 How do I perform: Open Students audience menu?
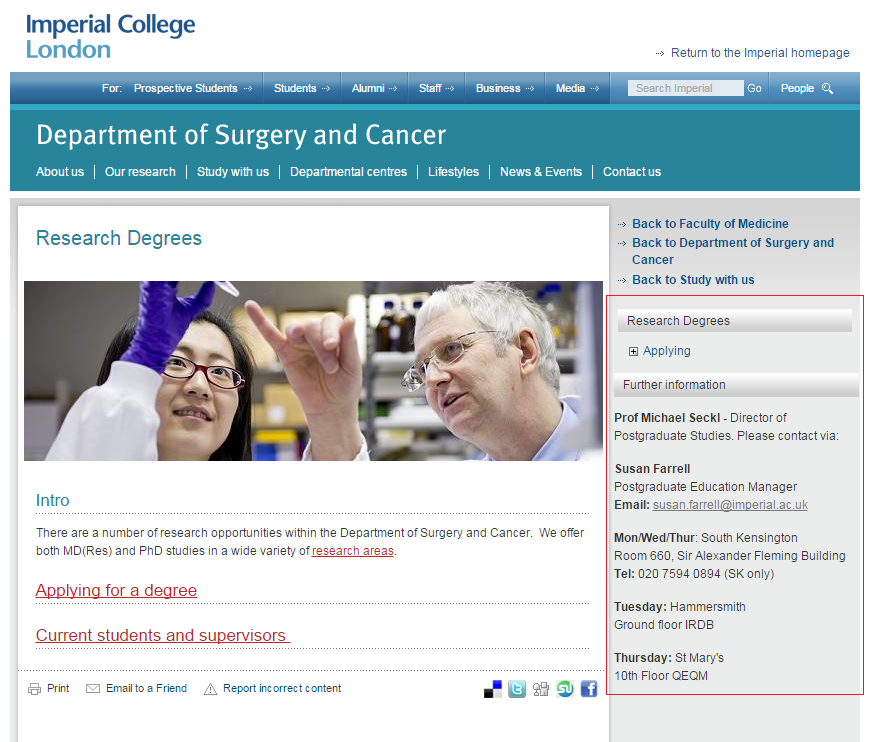point(302,88)
